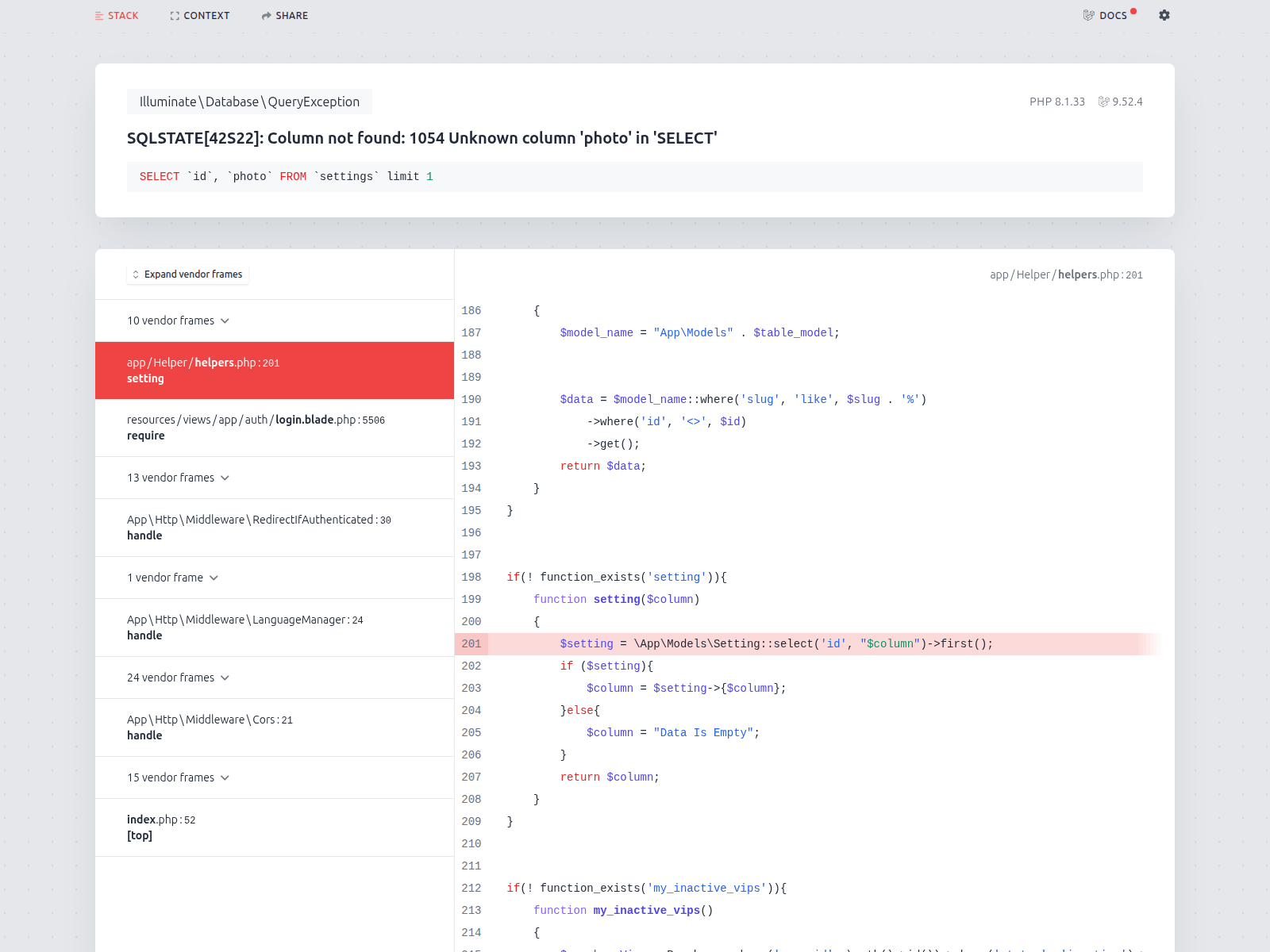Click the Context brackets icon
Image resolution: width=1270 pixels, height=952 pixels.
point(175,16)
